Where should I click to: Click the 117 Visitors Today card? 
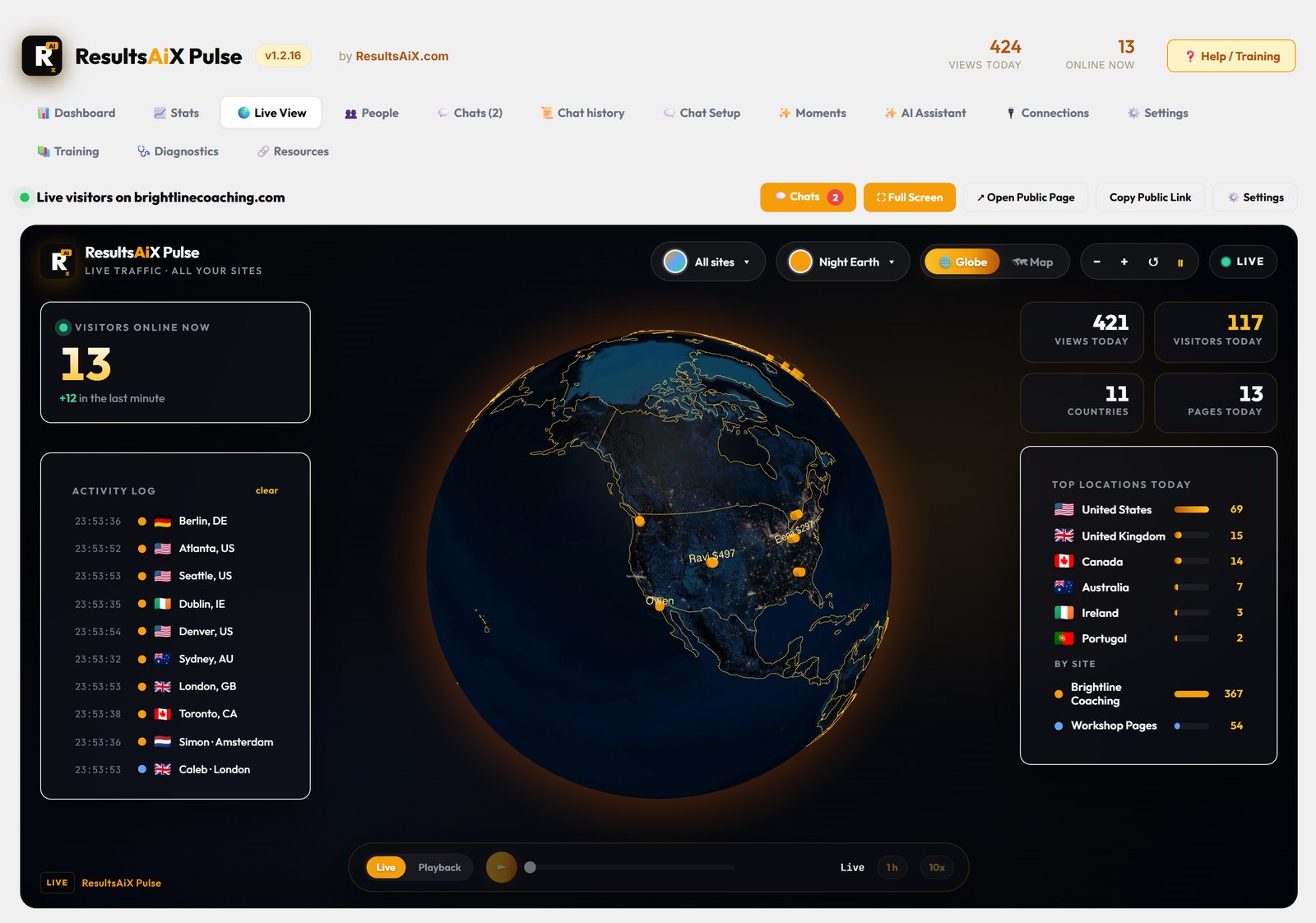[x=1216, y=332]
